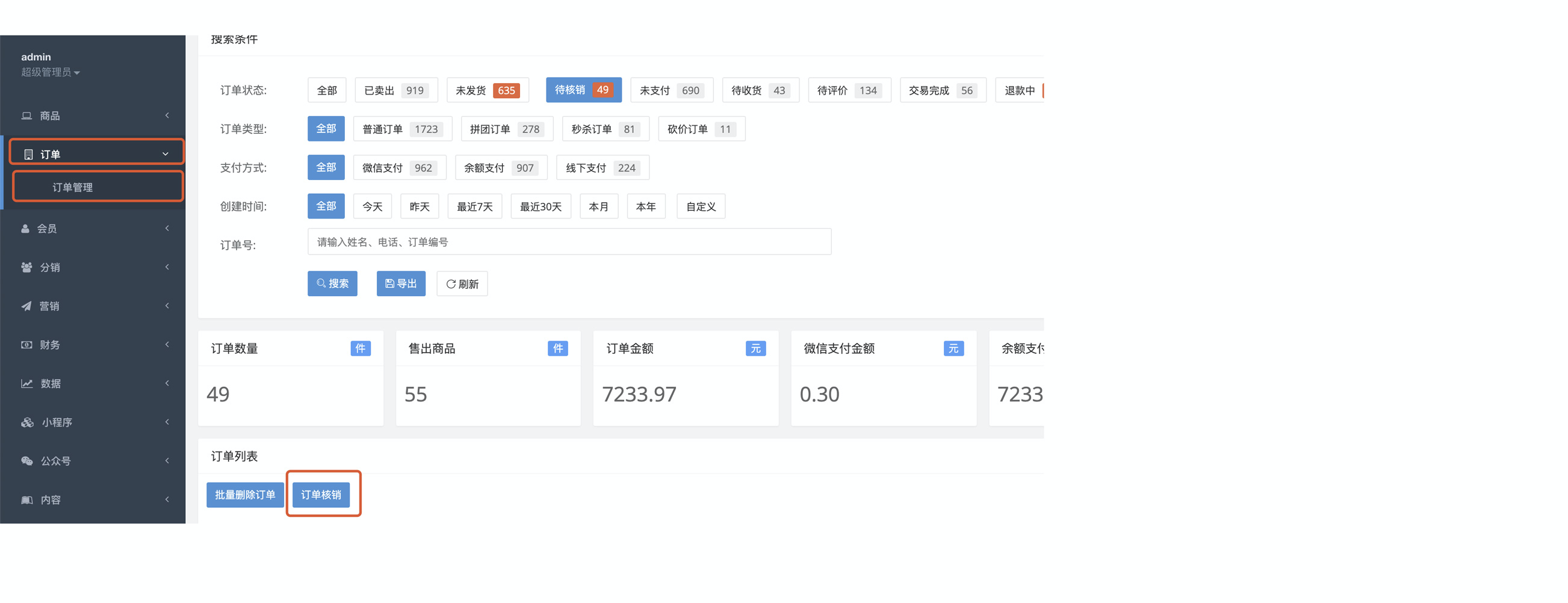Click 批量删除订单 button
1568x603 pixels.
[x=246, y=495]
